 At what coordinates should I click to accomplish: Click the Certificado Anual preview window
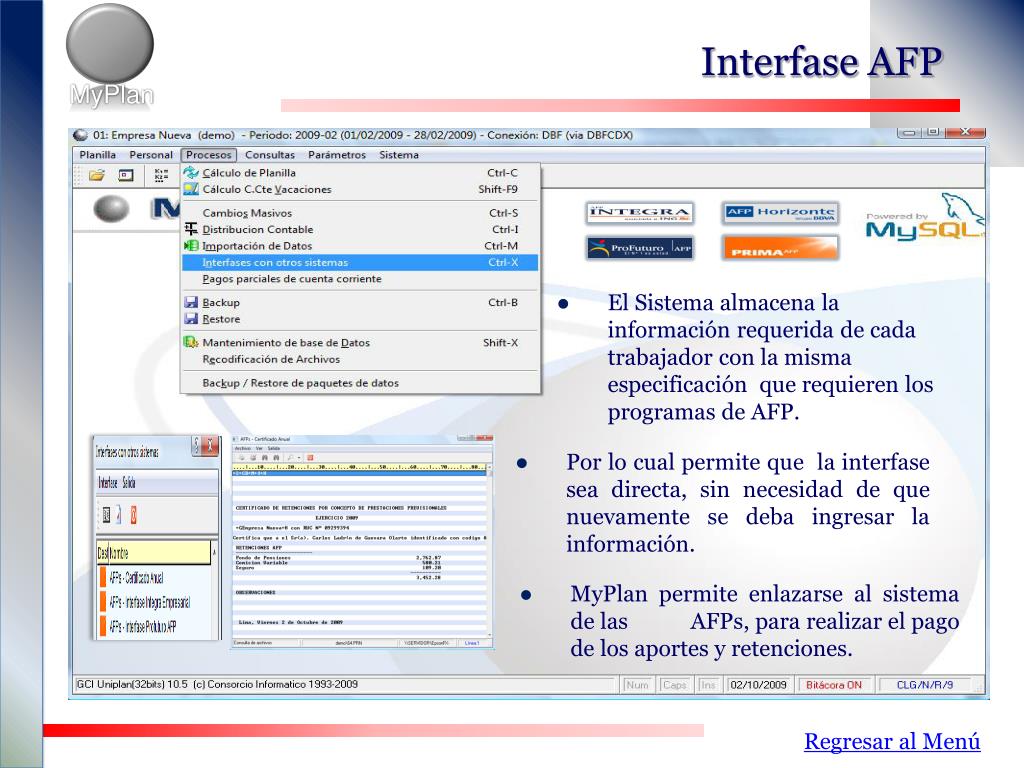pyautogui.click(x=362, y=541)
